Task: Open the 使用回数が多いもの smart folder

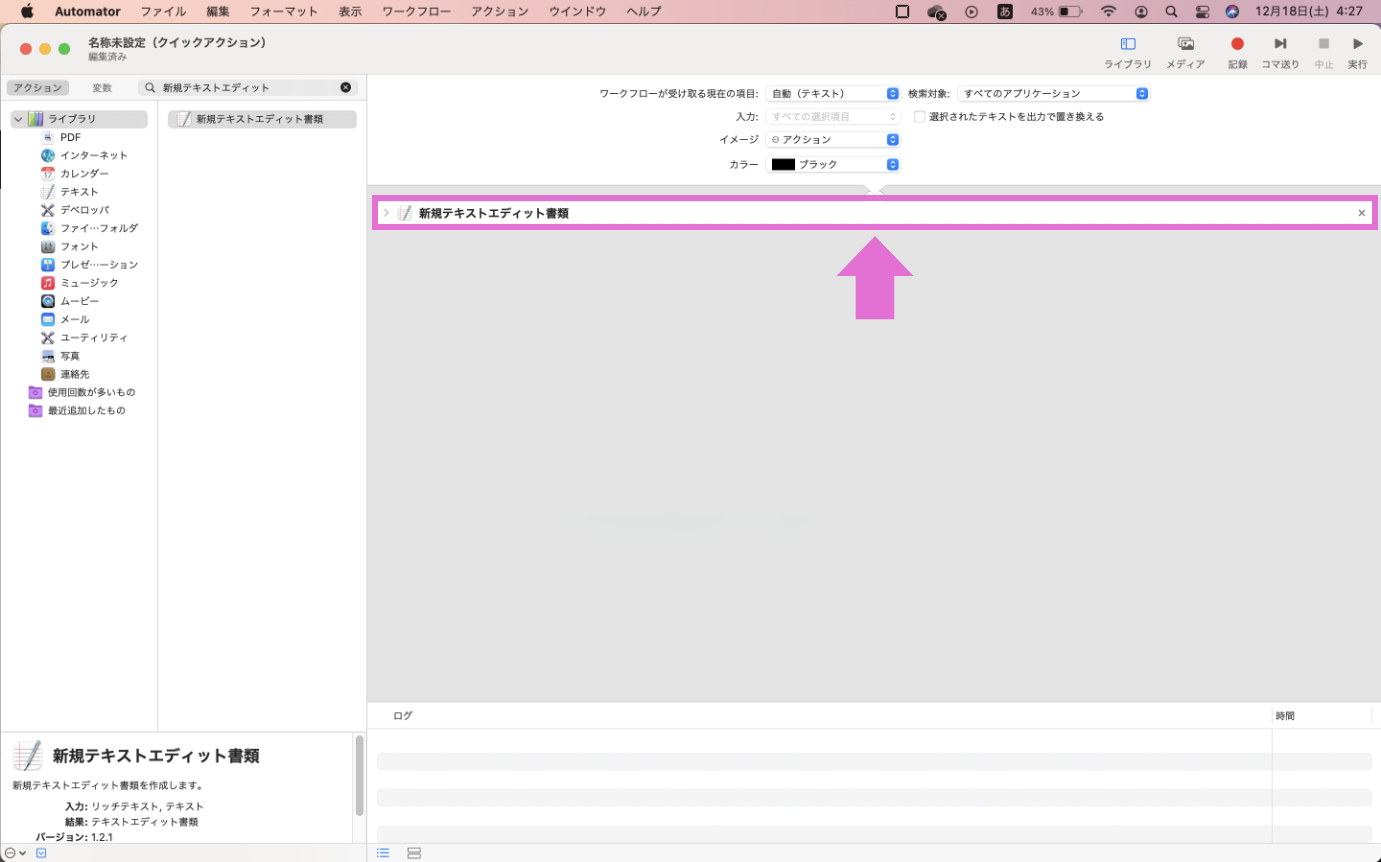Action: pyautogui.click(x=82, y=392)
